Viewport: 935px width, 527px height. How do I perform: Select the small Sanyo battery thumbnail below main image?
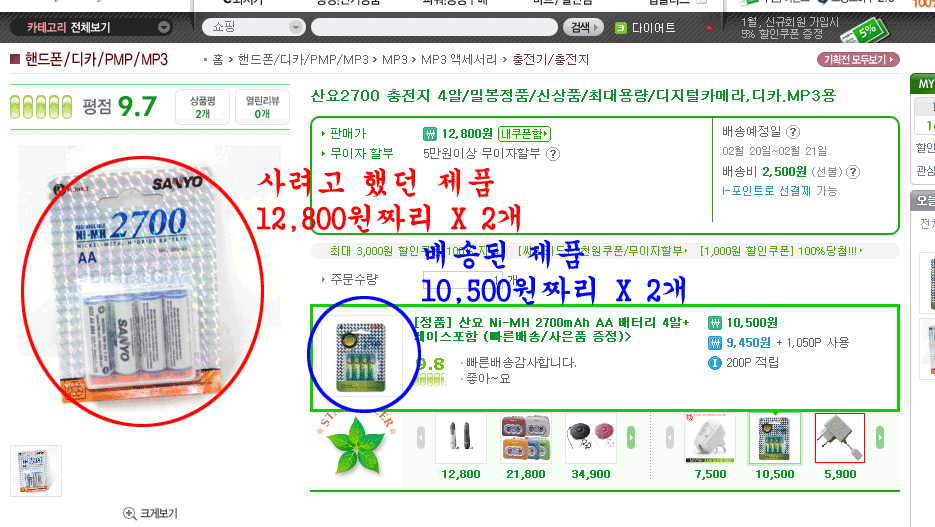(x=36, y=471)
